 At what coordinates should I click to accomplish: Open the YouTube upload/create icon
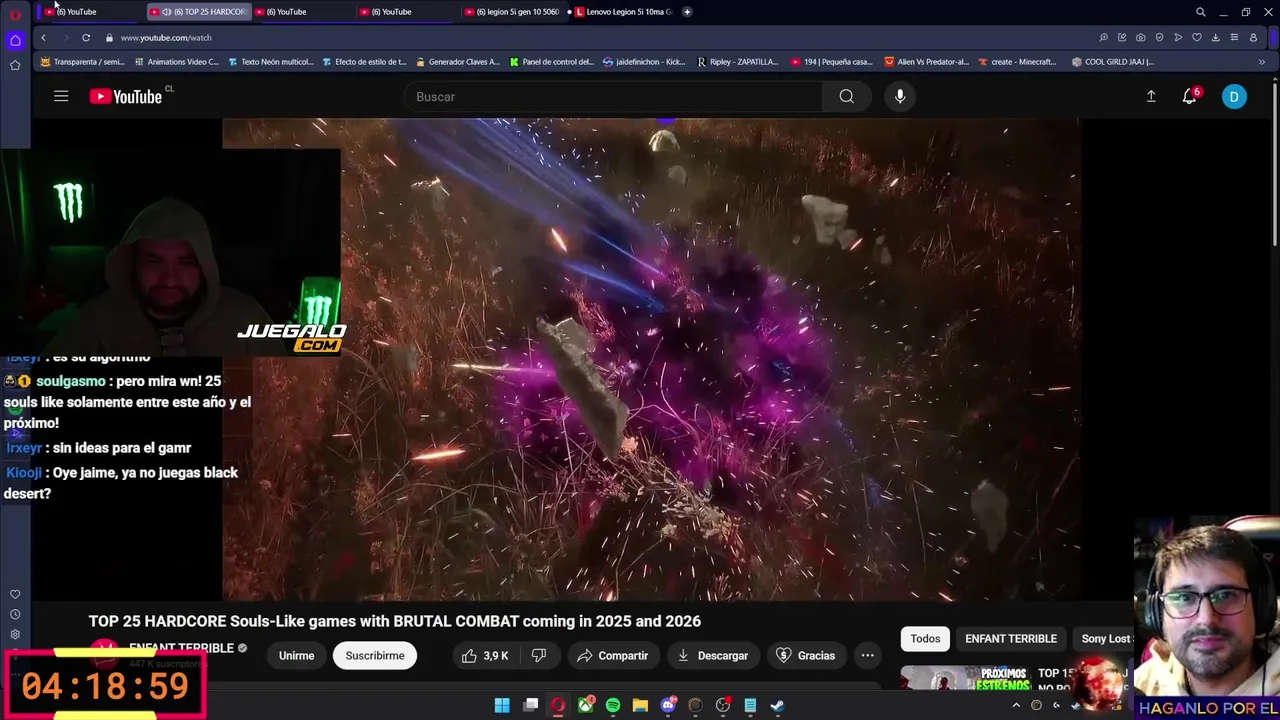point(1151,96)
